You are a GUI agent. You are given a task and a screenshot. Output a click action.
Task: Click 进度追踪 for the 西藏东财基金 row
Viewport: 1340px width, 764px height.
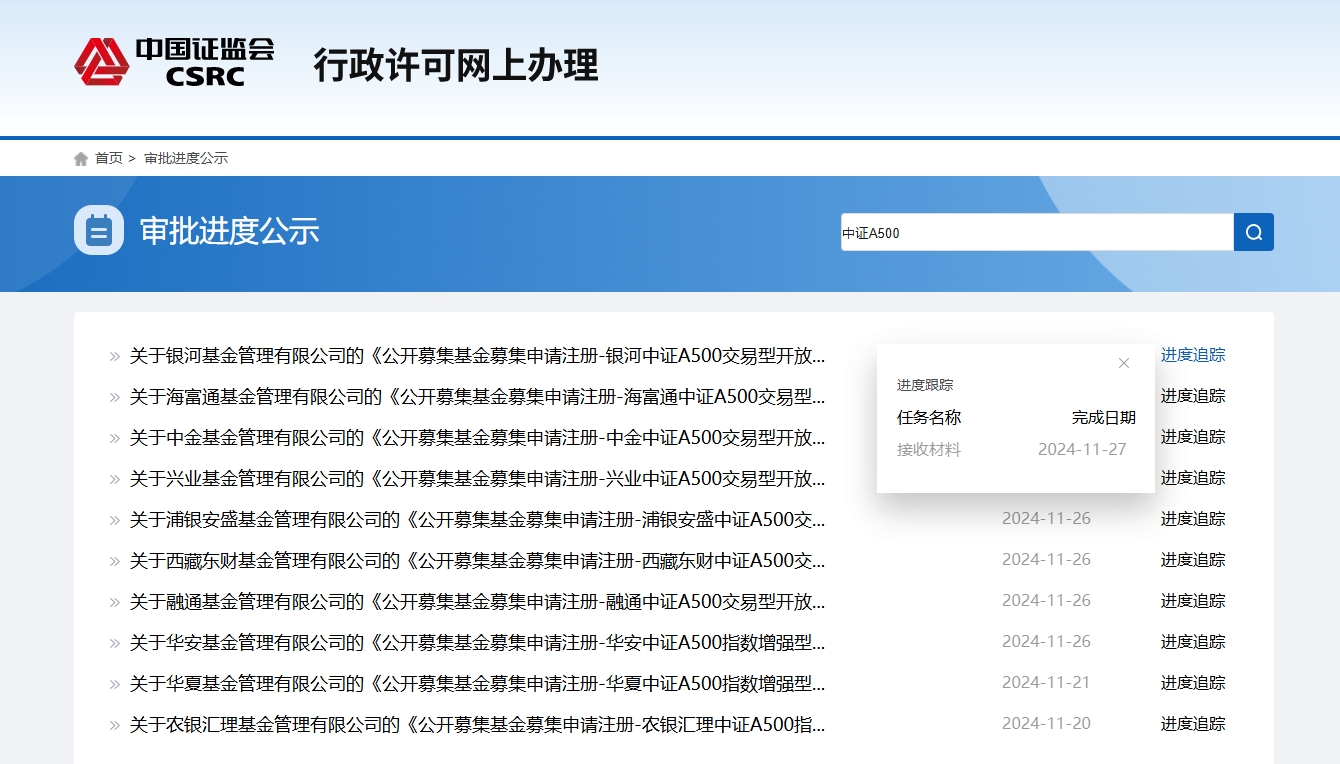1193,560
